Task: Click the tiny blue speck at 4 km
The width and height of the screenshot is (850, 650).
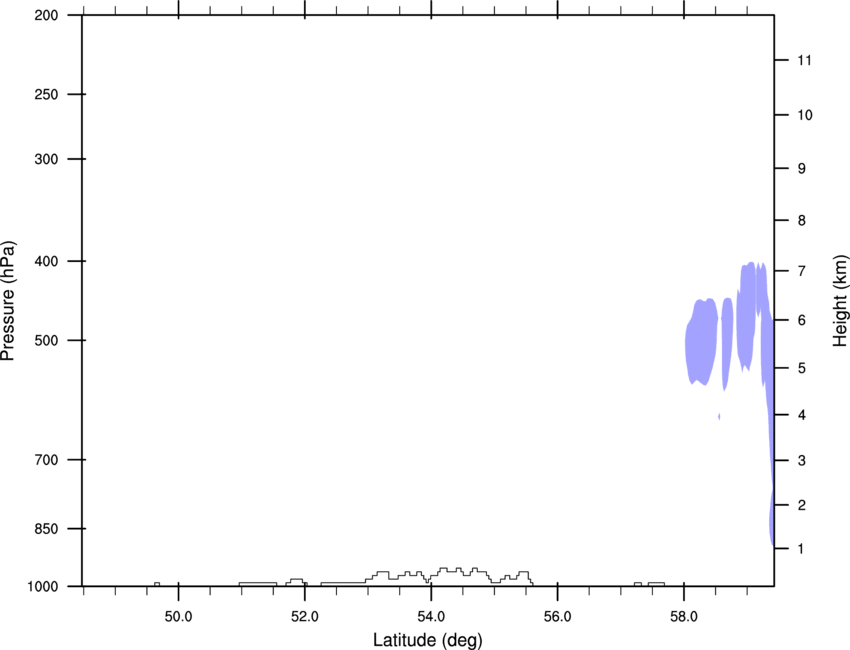Action: pos(719,416)
